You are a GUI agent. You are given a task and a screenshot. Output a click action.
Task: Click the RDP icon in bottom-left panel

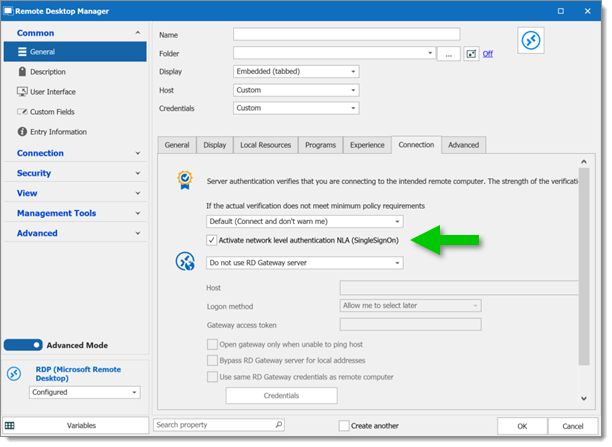point(14,374)
